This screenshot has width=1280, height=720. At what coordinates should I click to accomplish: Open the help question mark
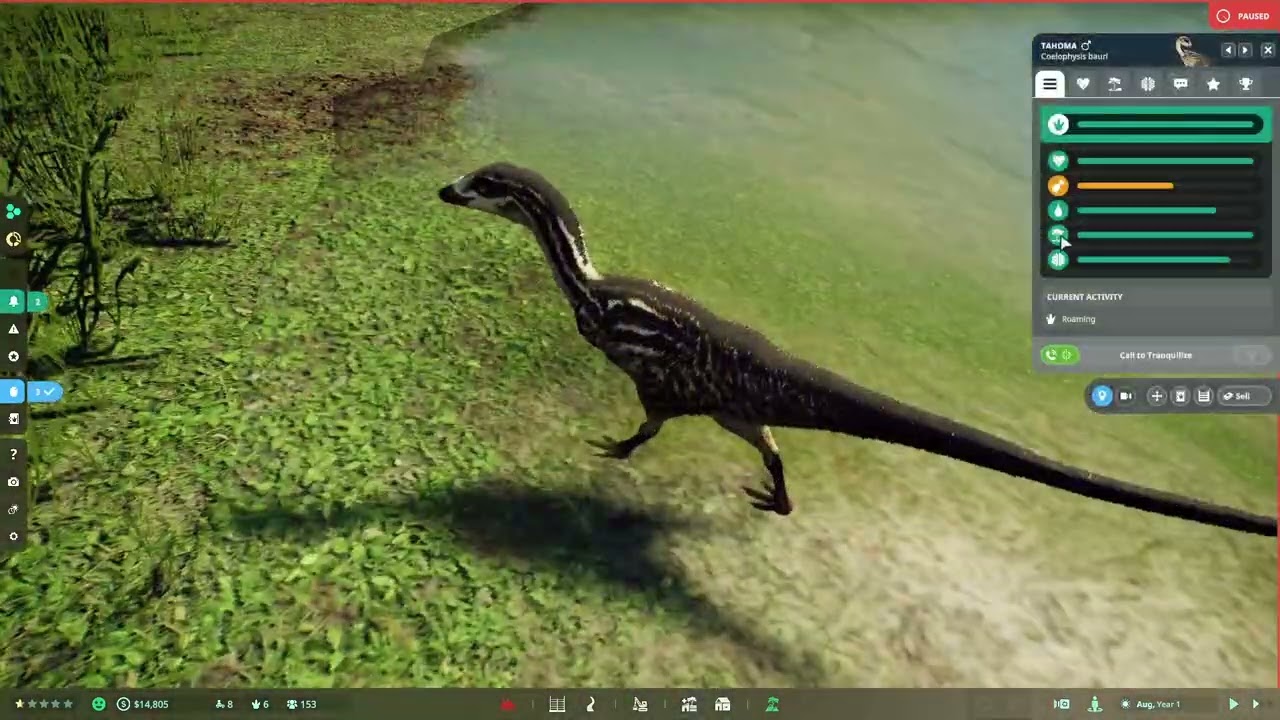tap(13, 455)
